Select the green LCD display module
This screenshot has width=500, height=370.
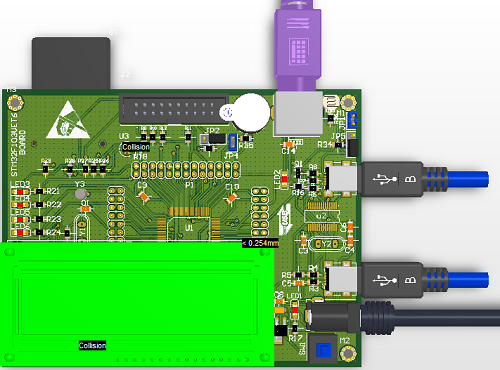click(x=137, y=304)
